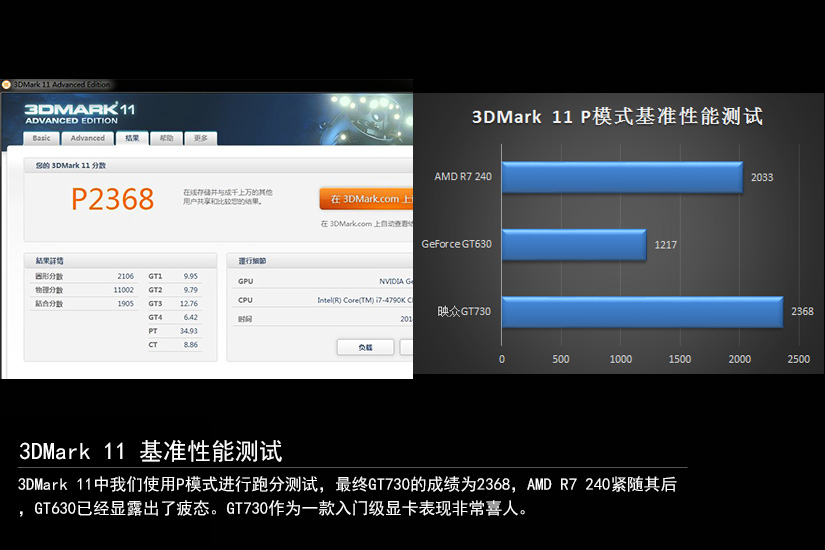825x550 pixels.
Task: Click the AMD R7 240 axis label
Action: (463, 177)
